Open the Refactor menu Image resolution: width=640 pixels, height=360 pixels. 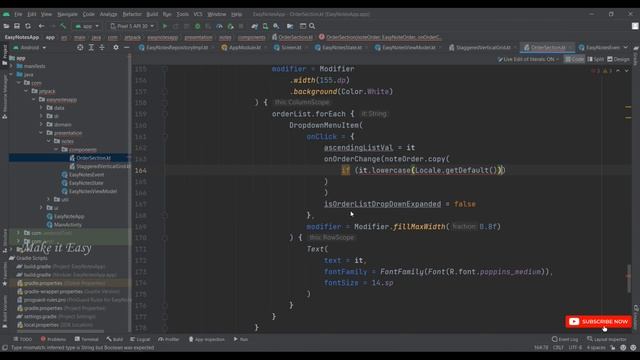click(x=132, y=14)
